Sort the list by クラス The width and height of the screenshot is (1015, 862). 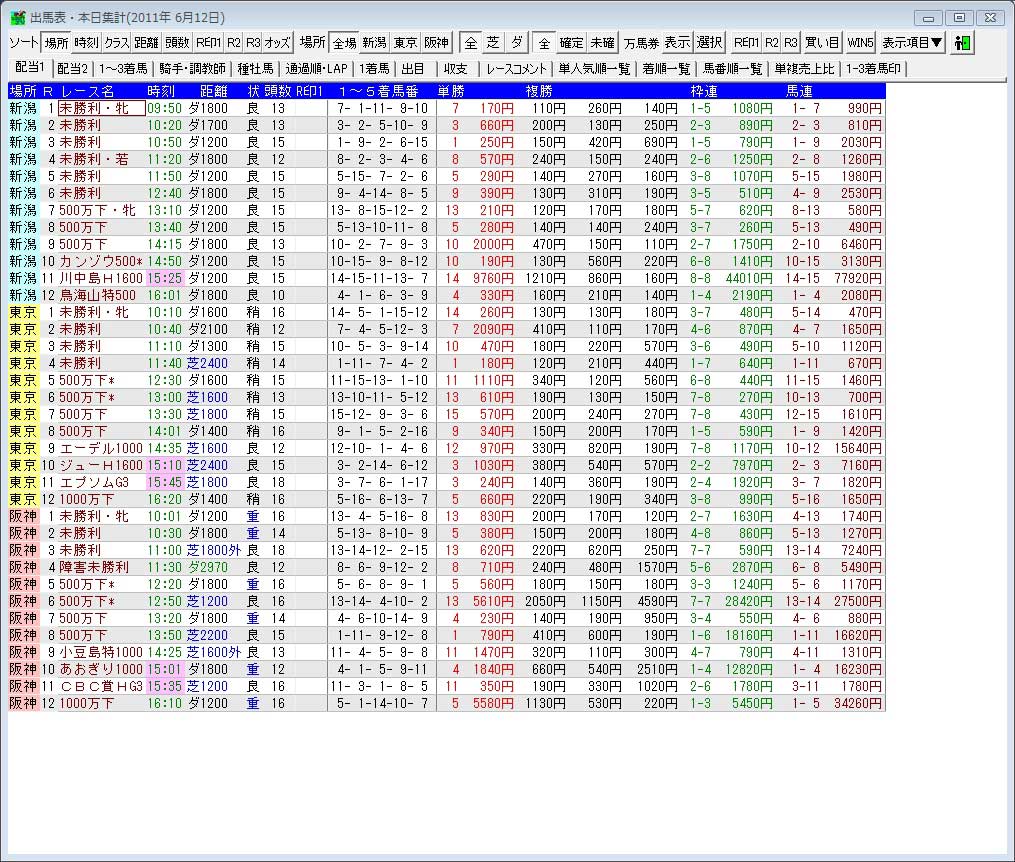click(x=117, y=43)
